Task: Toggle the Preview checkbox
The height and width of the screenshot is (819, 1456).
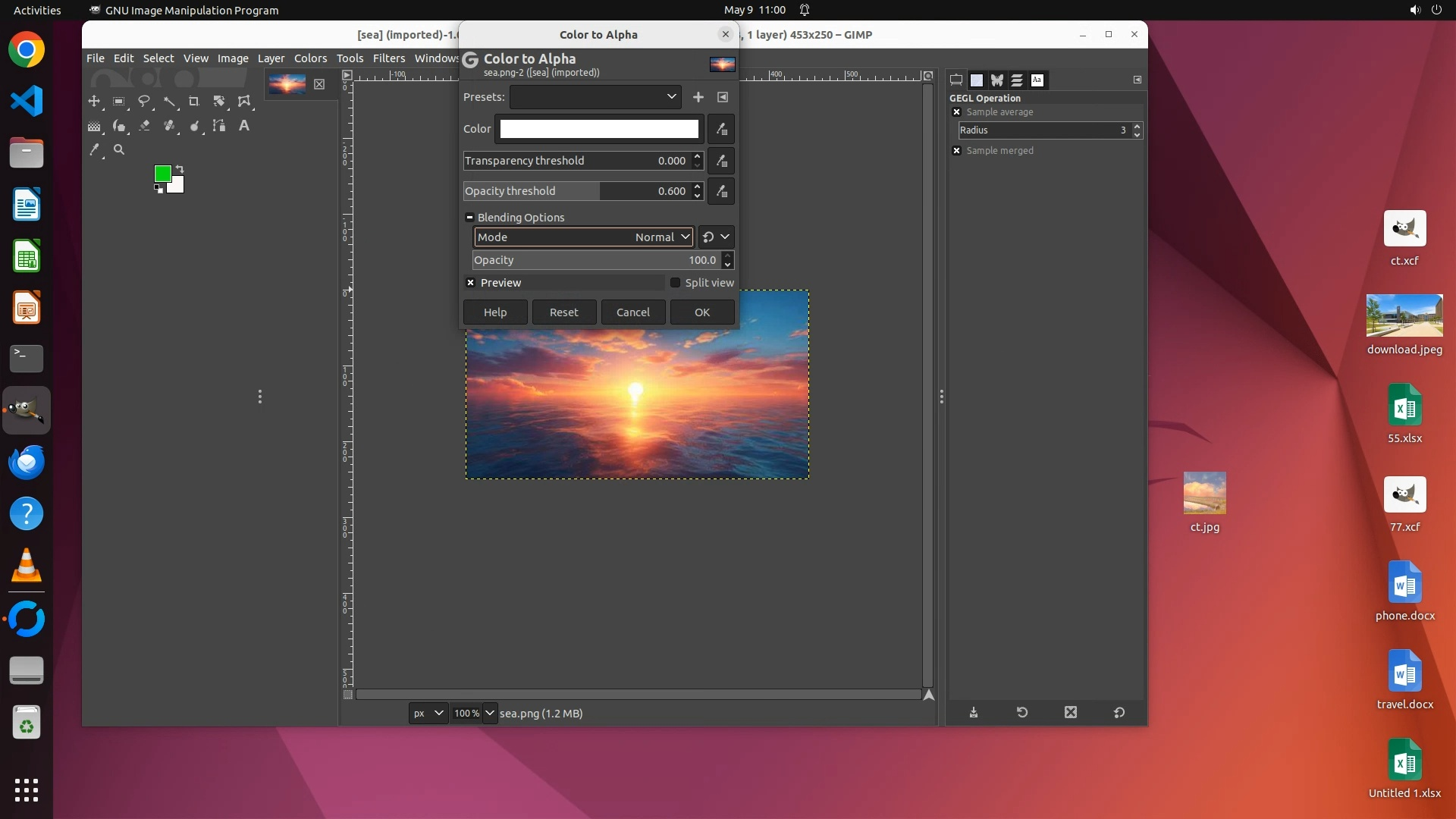Action: click(x=471, y=283)
